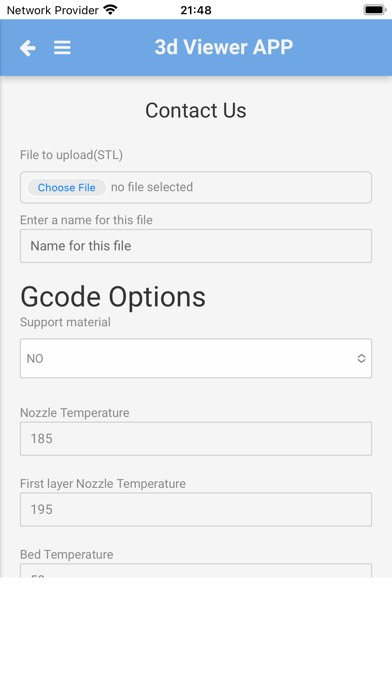
Task: Click the Nozzle Temperature field showing 185
Action: [x=196, y=439]
